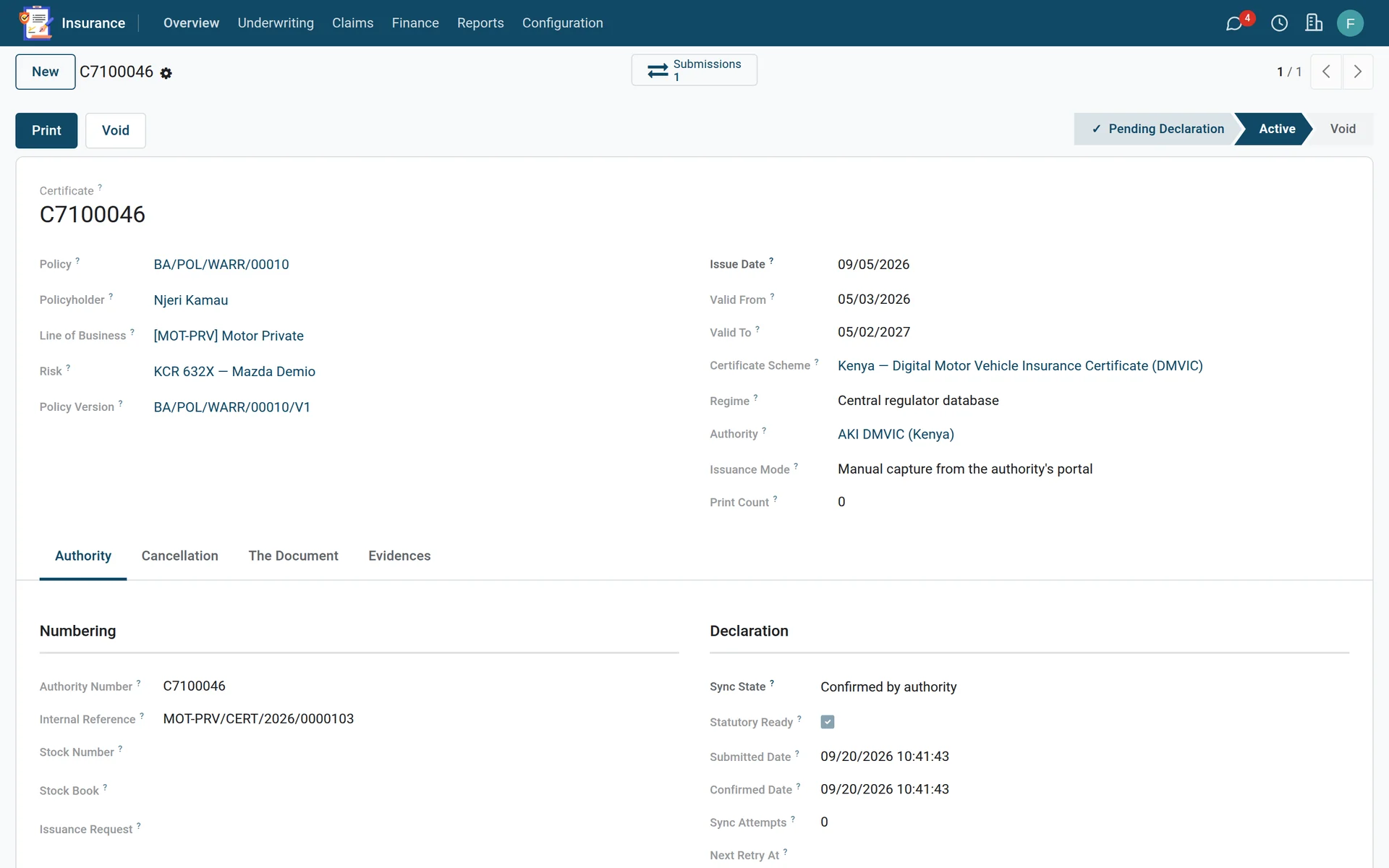Viewport: 1389px width, 868px height.
Task: Select the Void status stage
Action: click(1343, 129)
